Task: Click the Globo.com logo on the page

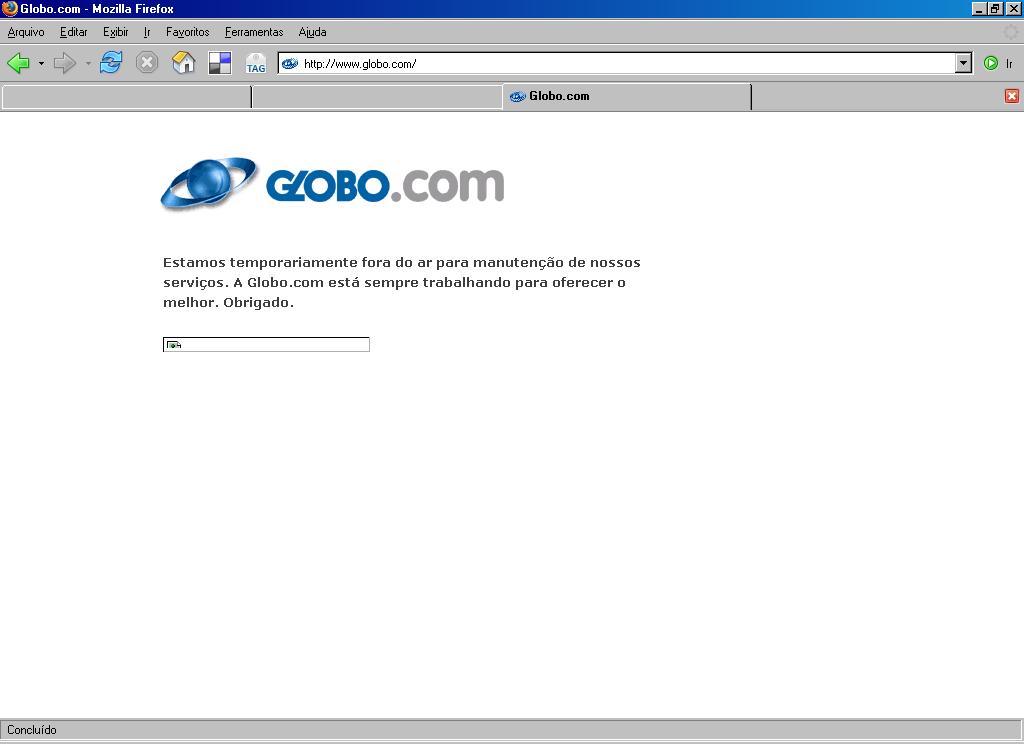Action: (332, 184)
